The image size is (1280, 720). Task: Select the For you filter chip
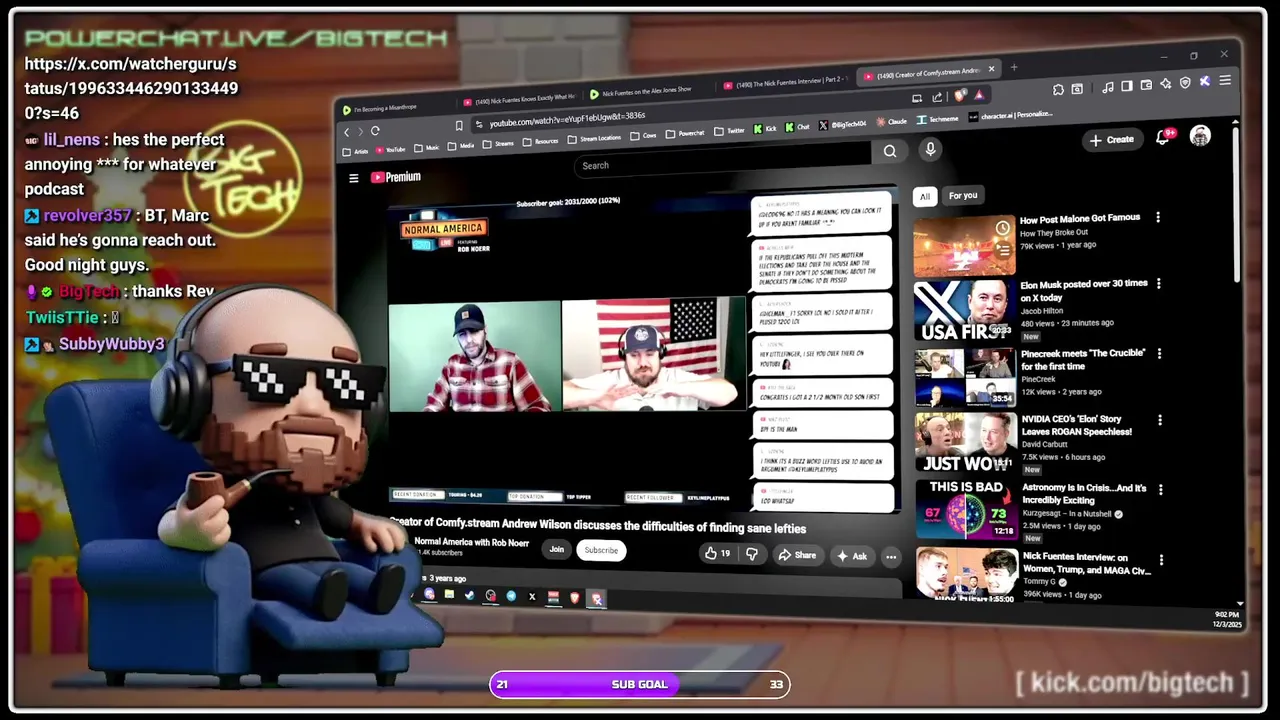pos(963,195)
